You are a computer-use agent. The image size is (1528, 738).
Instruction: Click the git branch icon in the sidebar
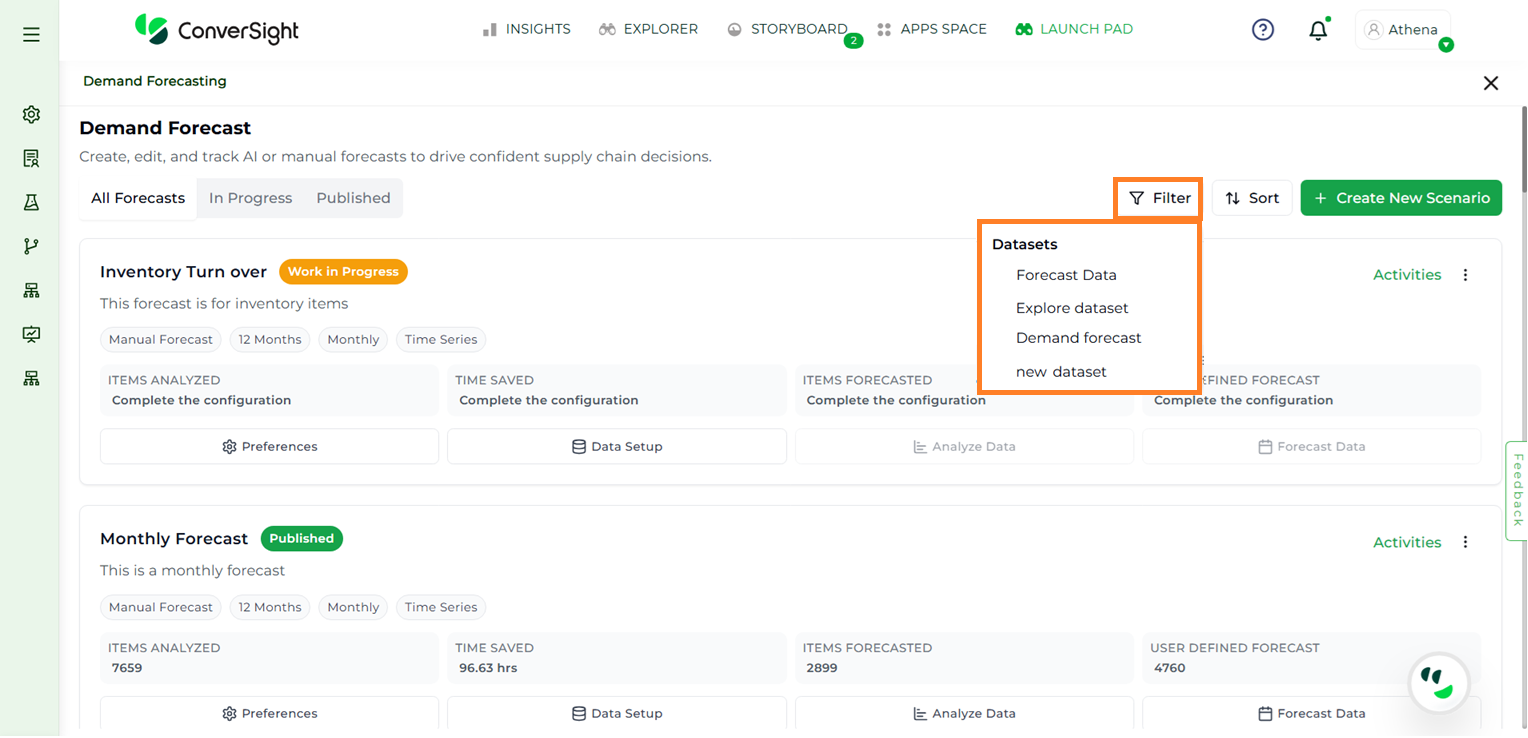31,246
